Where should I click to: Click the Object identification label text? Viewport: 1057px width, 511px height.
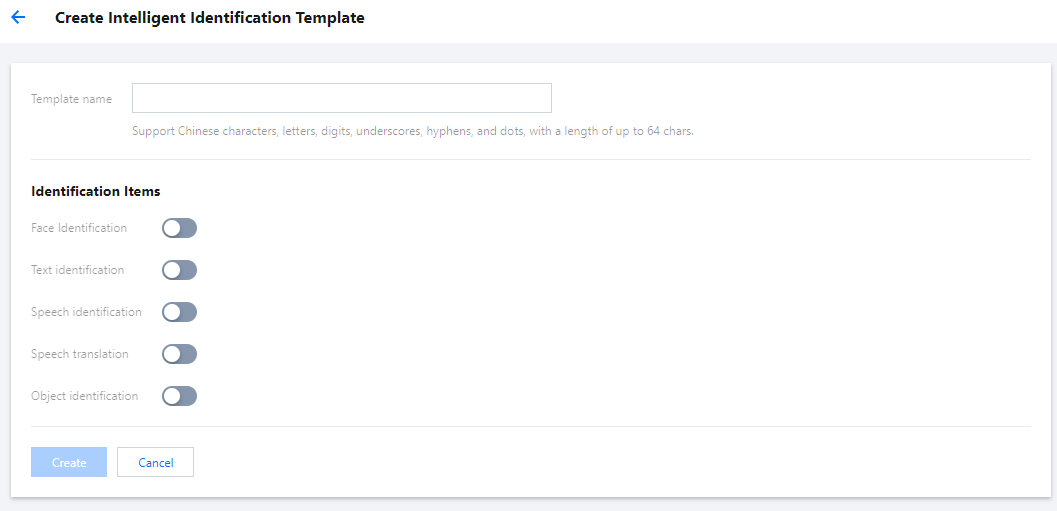point(84,396)
